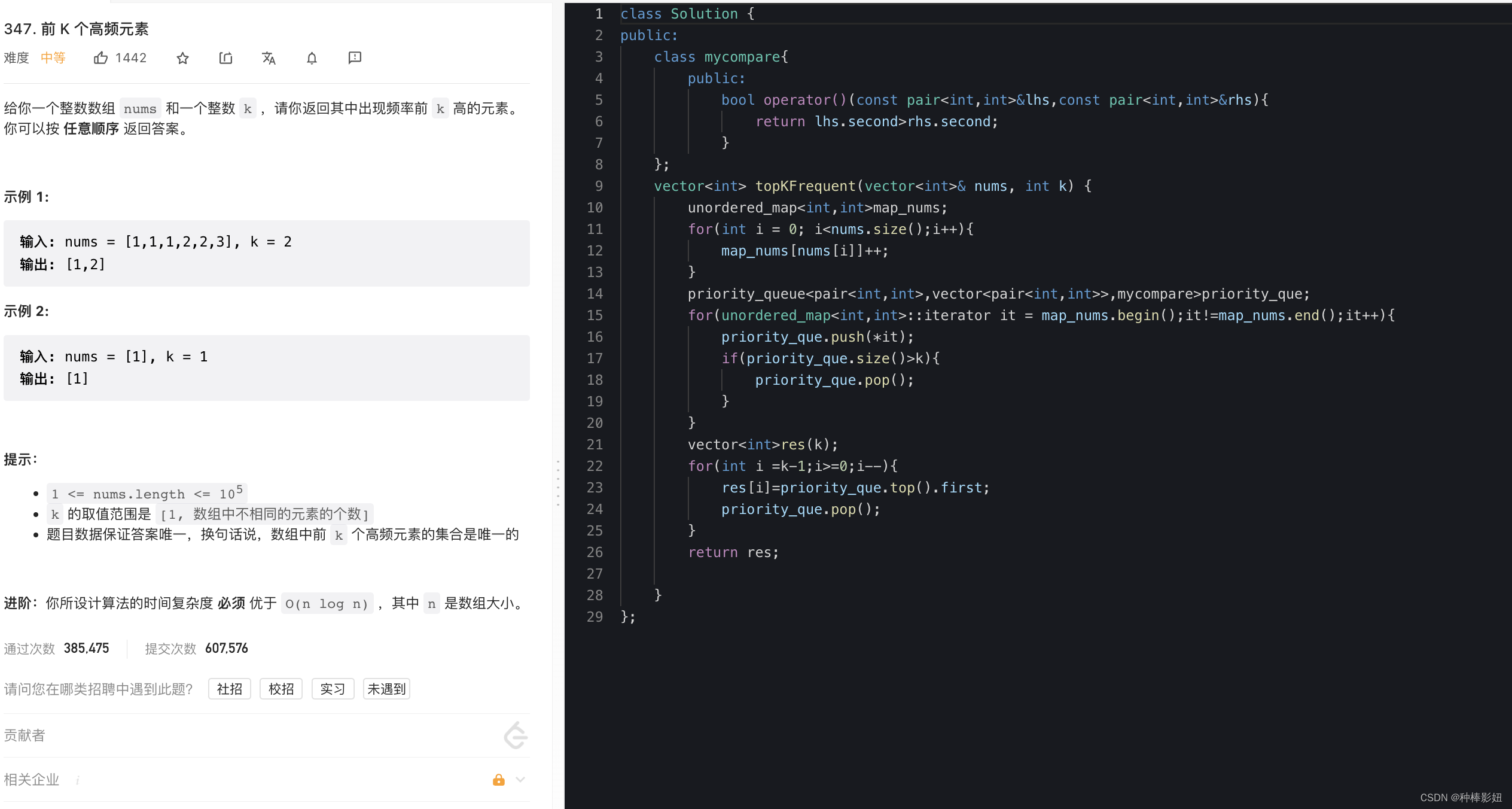Select the 校招 option
This screenshot has width=1512, height=809.
(281, 689)
